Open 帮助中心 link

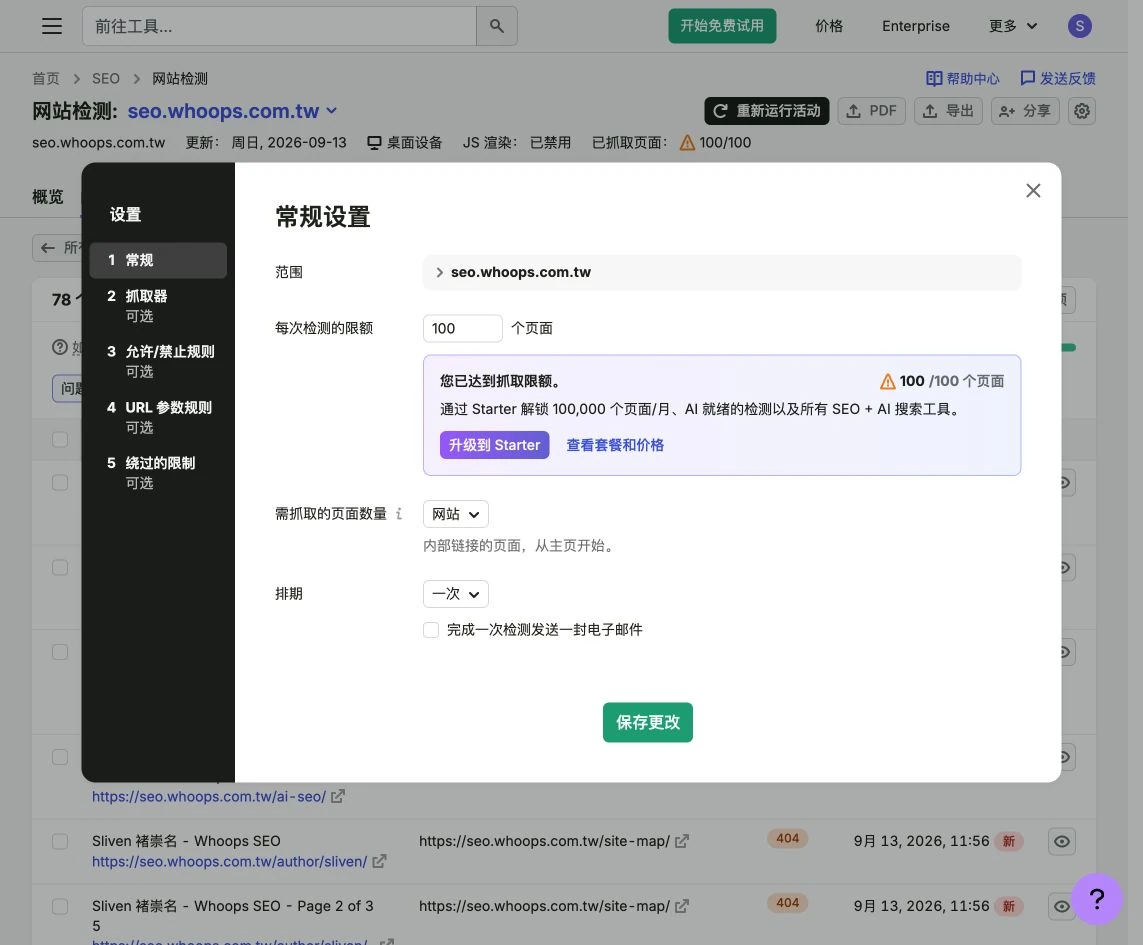[x=962, y=78]
